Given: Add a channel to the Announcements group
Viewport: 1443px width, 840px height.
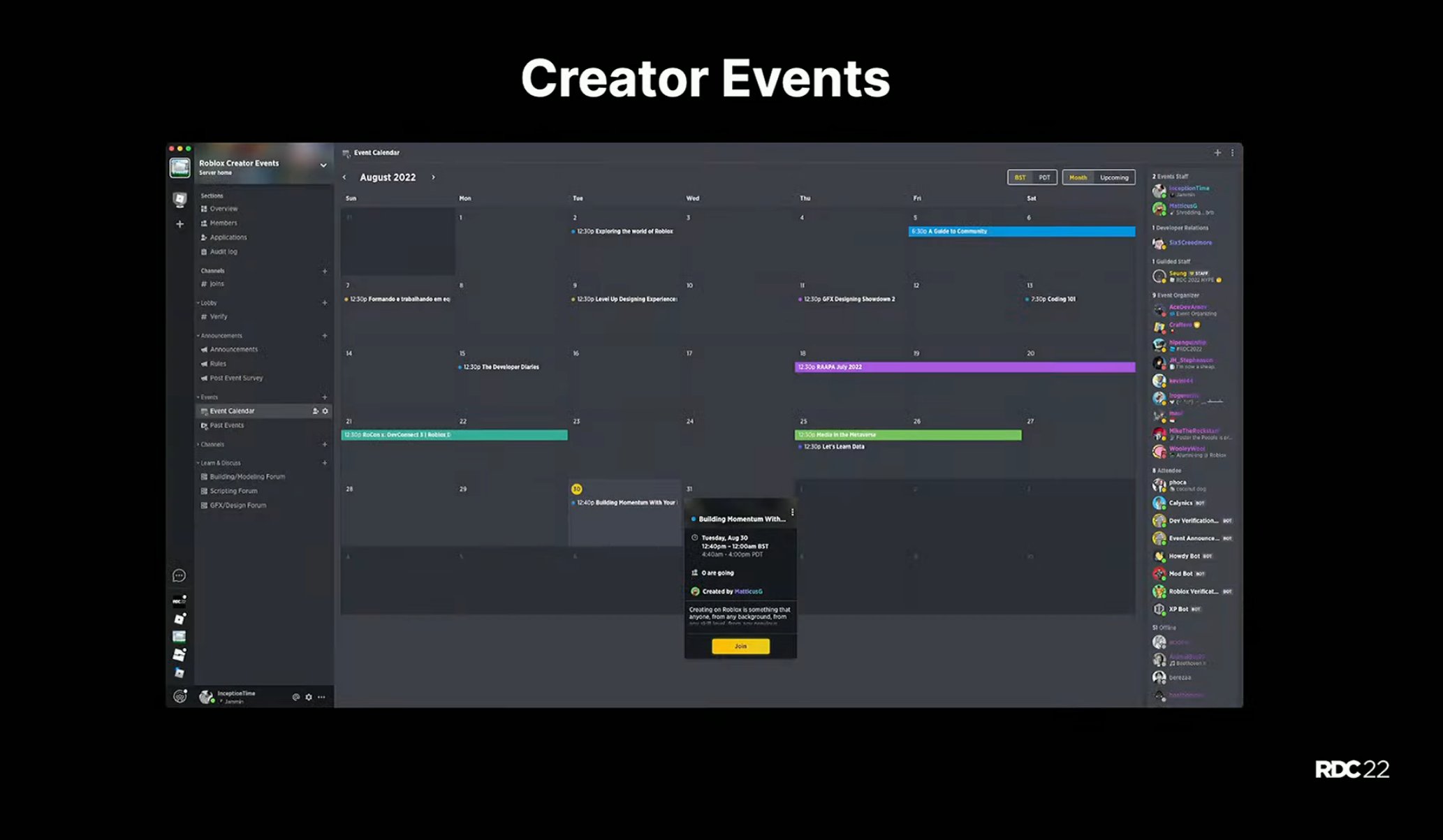Looking at the screenshot, I should point(325,336).
